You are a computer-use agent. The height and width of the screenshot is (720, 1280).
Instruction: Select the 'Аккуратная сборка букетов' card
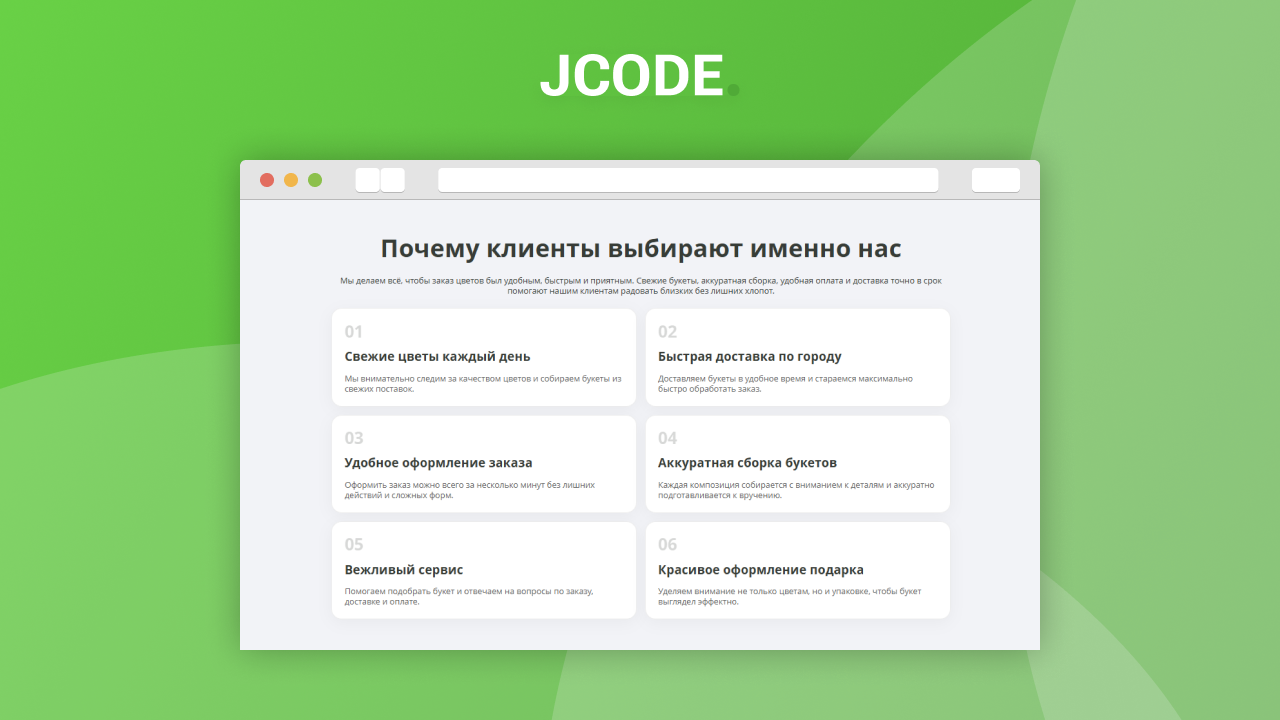pyautogui.click(x=797, y=464)
